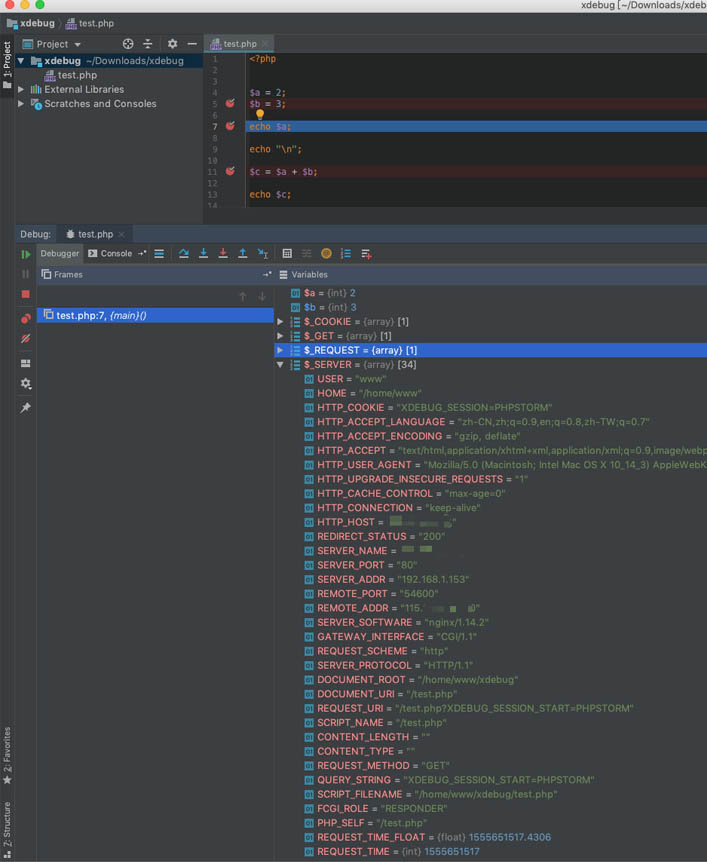Screen dimensions: 707x862
Task: Expand the $_REQUEST array variable
Action: [x=280, y=350]
